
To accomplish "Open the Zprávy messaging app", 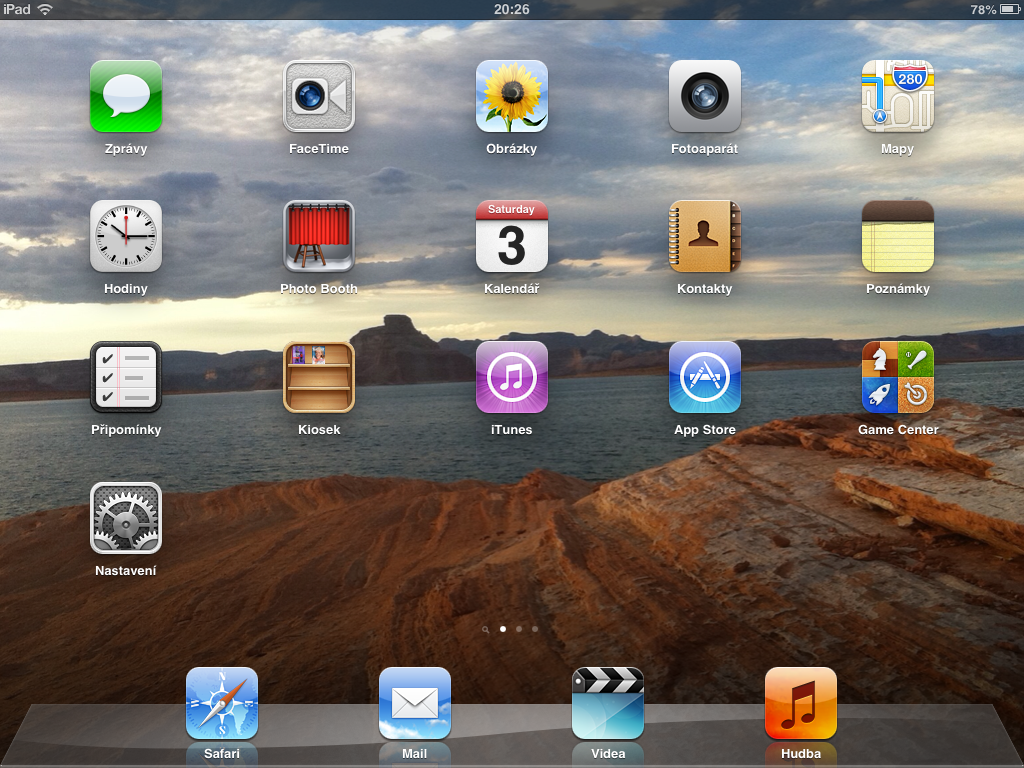I will point(125,97).
